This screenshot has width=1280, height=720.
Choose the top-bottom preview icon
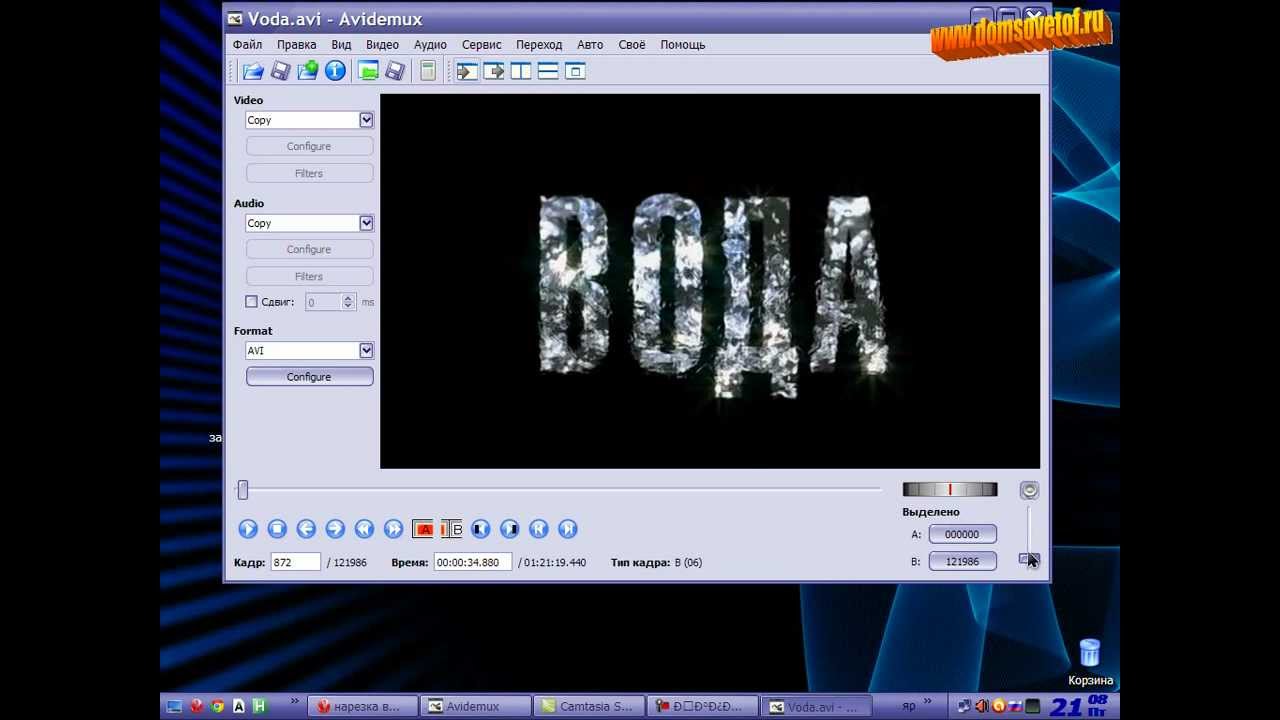click(548, 71)
